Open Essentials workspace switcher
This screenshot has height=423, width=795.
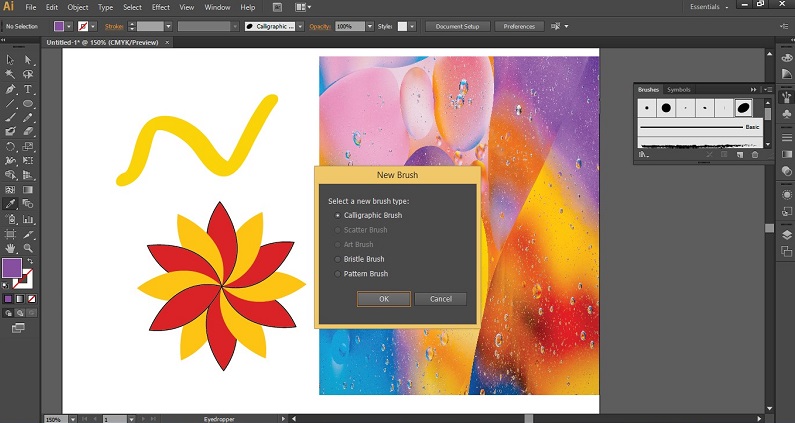click(x=709, y=7)
